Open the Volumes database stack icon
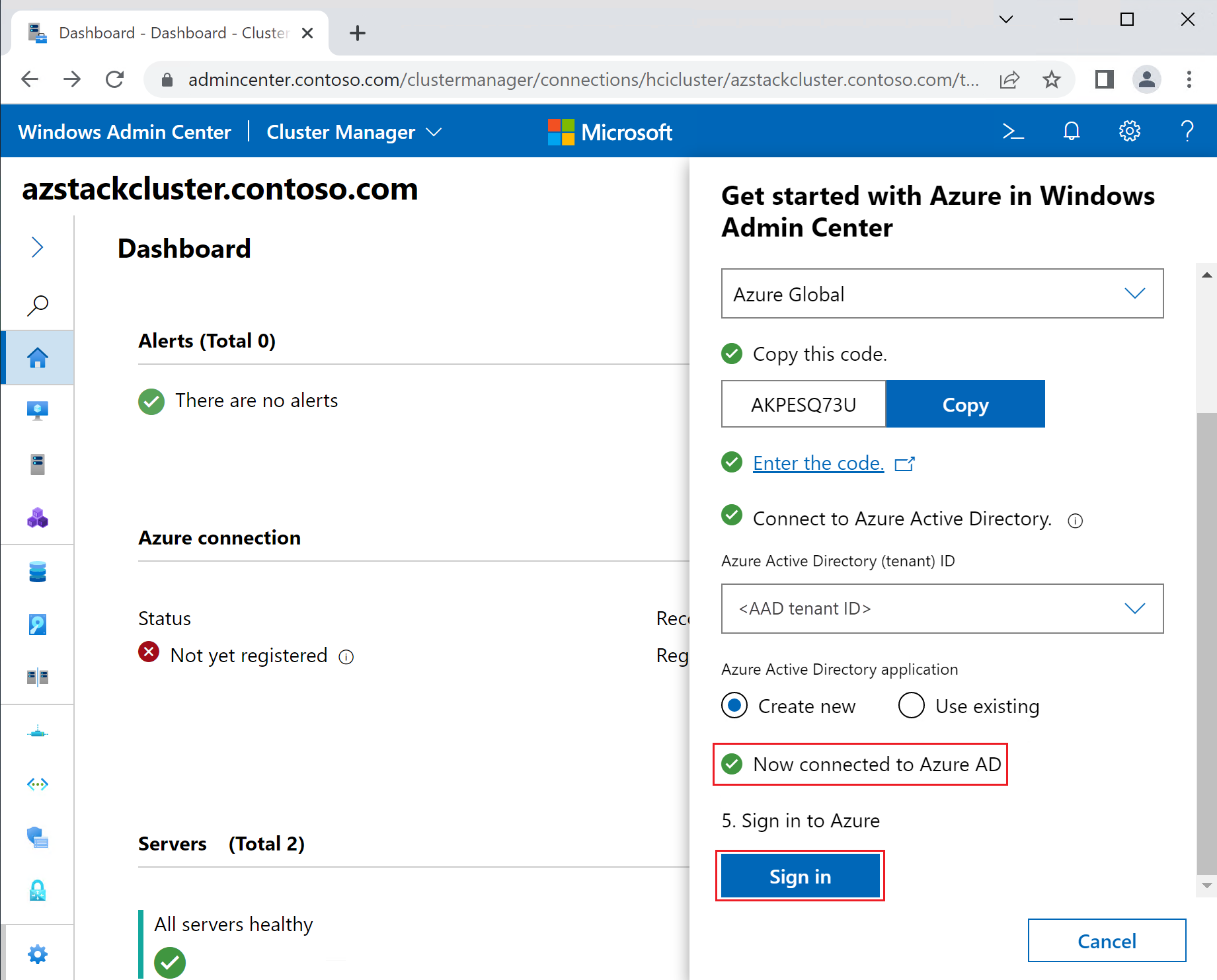Screen dimensions: 1217x980 click(38, 572)
